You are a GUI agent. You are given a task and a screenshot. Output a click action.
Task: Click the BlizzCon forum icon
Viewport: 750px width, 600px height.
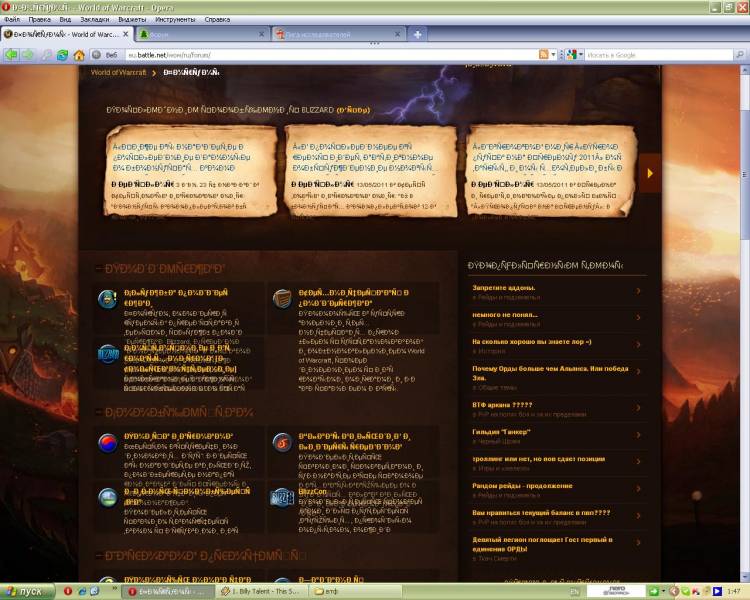coord(282,498)
